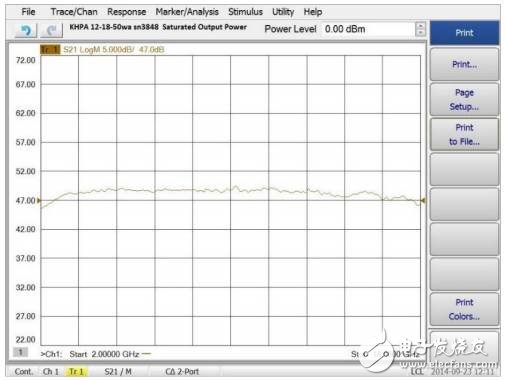Open the Utility menu
This screenshot has height=381, width=506.
[283, 12]
